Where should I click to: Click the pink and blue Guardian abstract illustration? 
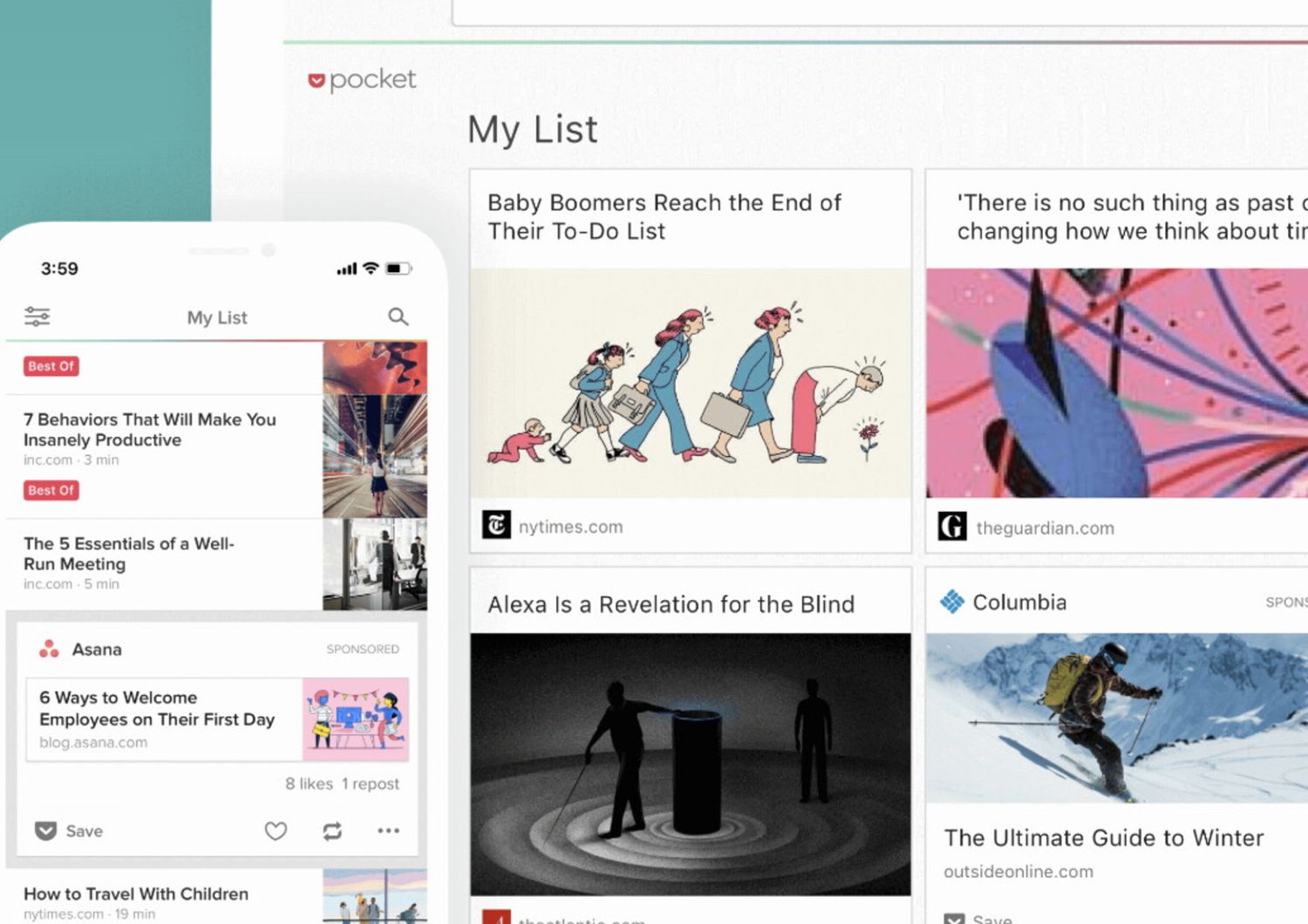1117,383
